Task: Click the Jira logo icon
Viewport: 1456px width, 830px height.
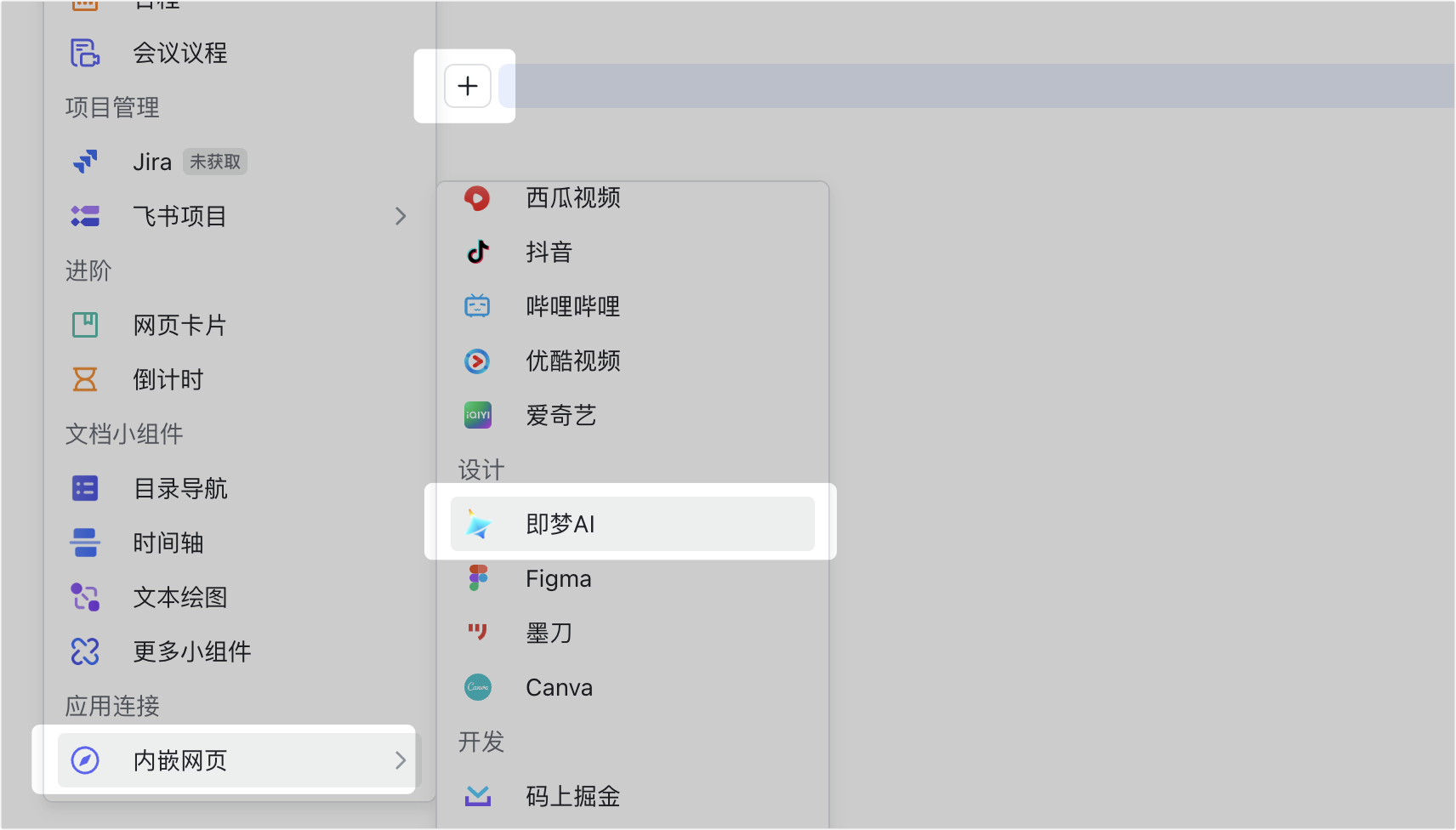Action: click(85, 162)
